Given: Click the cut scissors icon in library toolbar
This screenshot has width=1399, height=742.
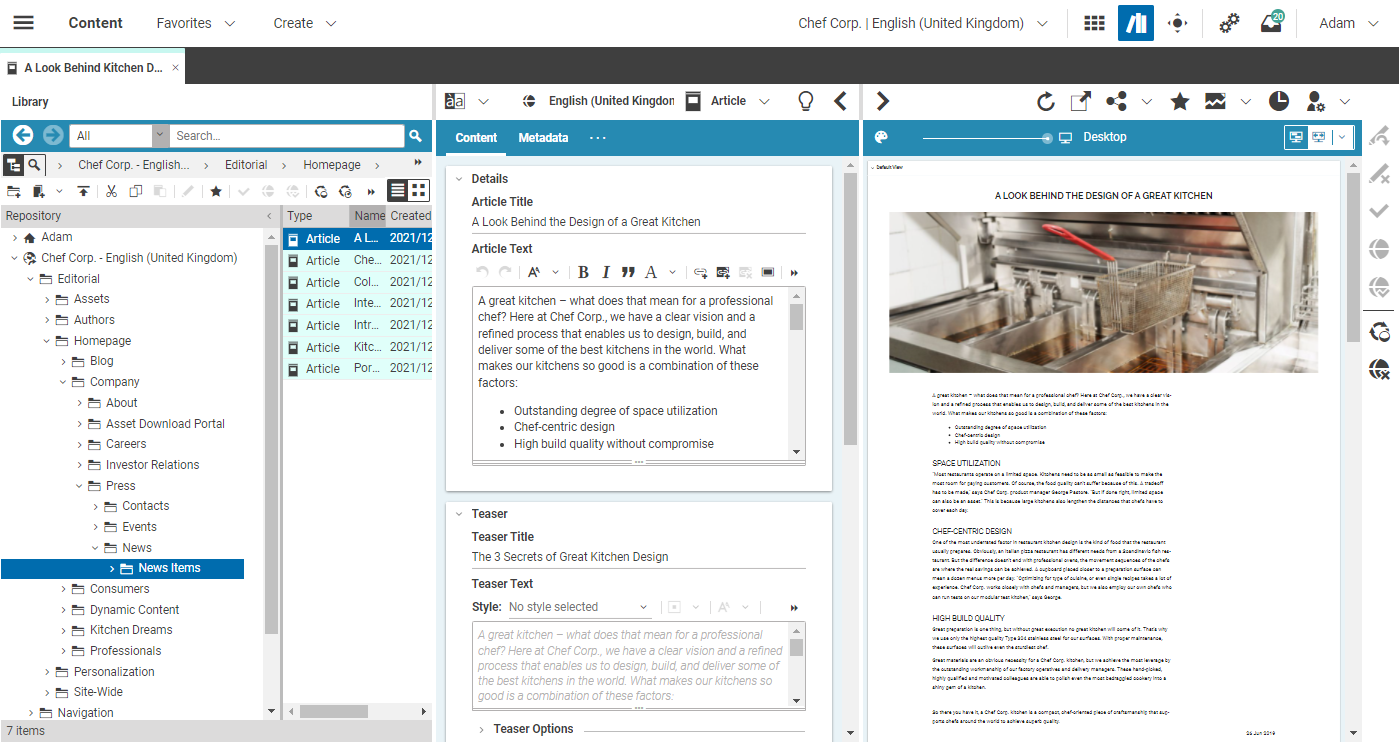Looking at the screenshot, I should tap(111, 191).
